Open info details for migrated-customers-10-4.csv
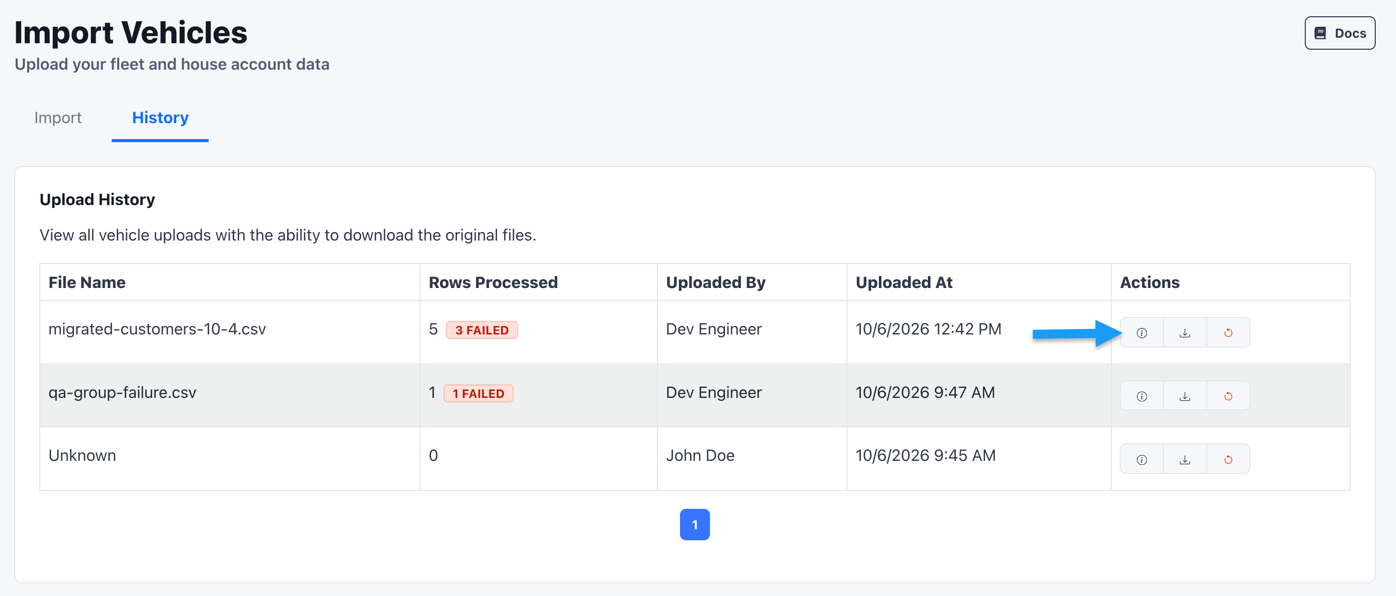The image size is (1396, 596). coord(1142,333)
